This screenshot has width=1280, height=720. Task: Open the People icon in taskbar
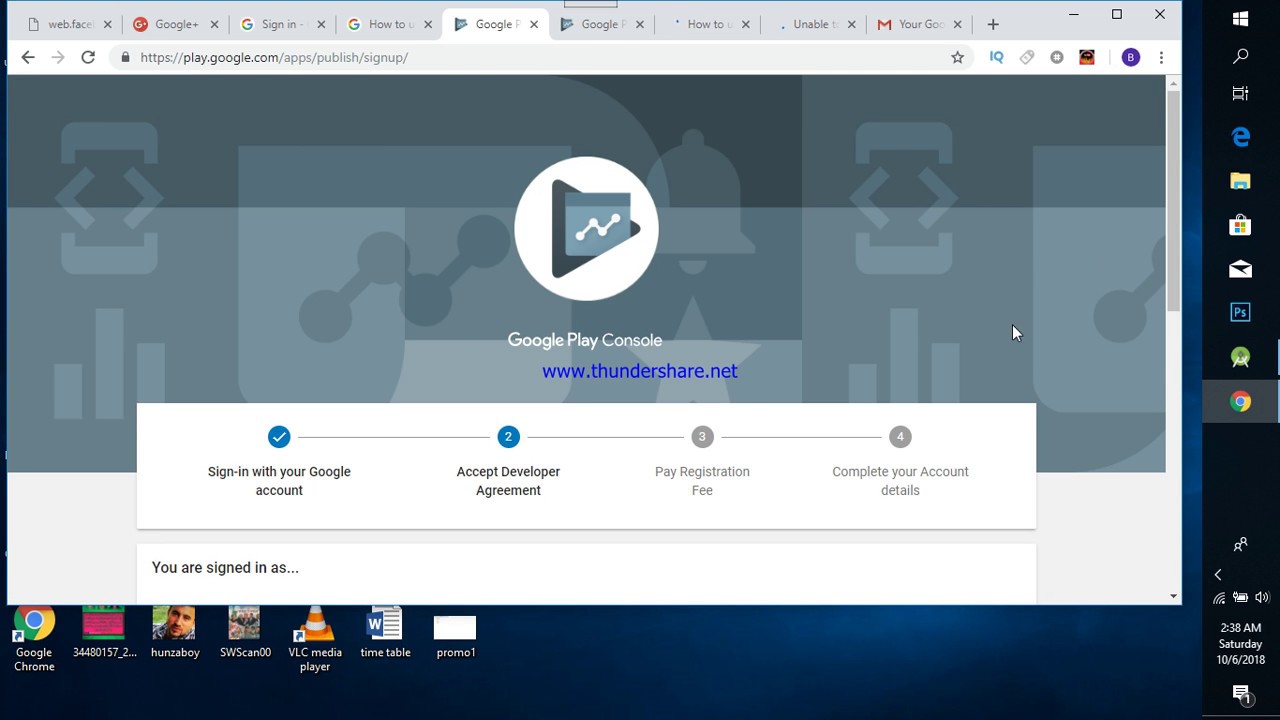1241,545
